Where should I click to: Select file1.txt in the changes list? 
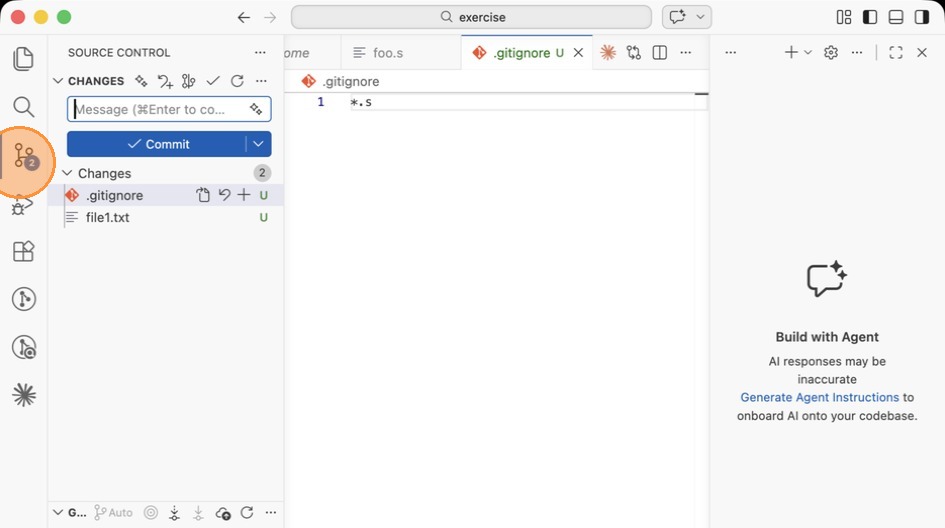107,217
